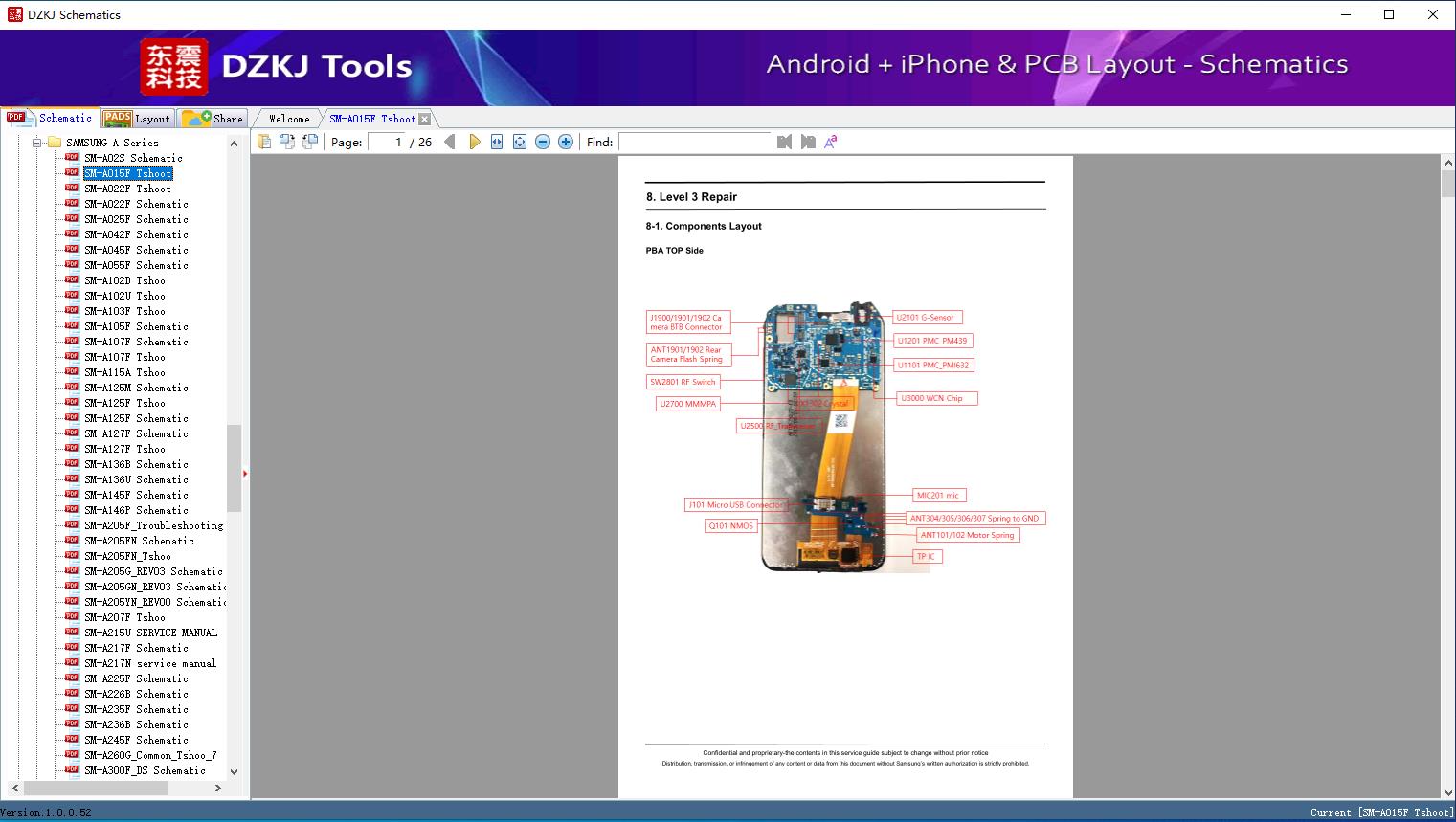The height and width of the screenshot is (822, 1456).
Task: Select SM-A125M Schematic tree item
Action: 136,388
